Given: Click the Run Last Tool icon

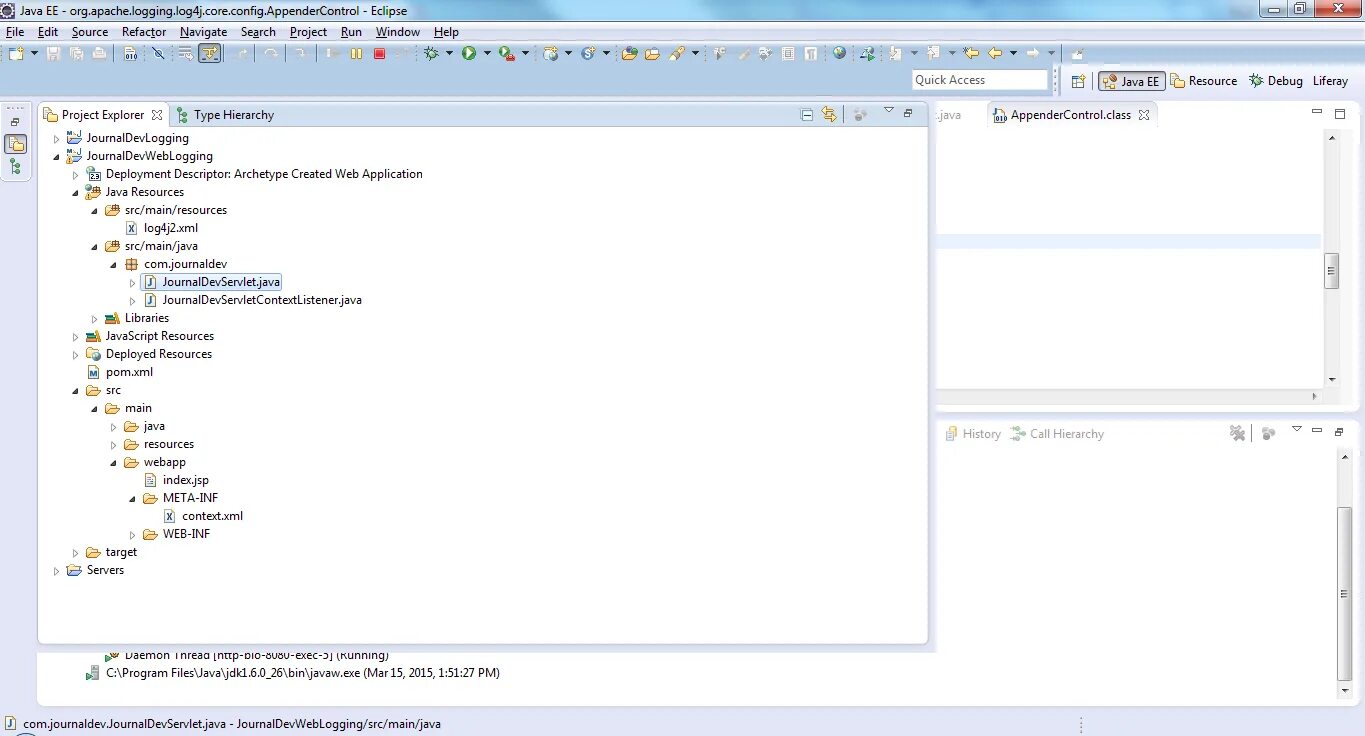Looking at the screenshot, I should coord(506,53).
